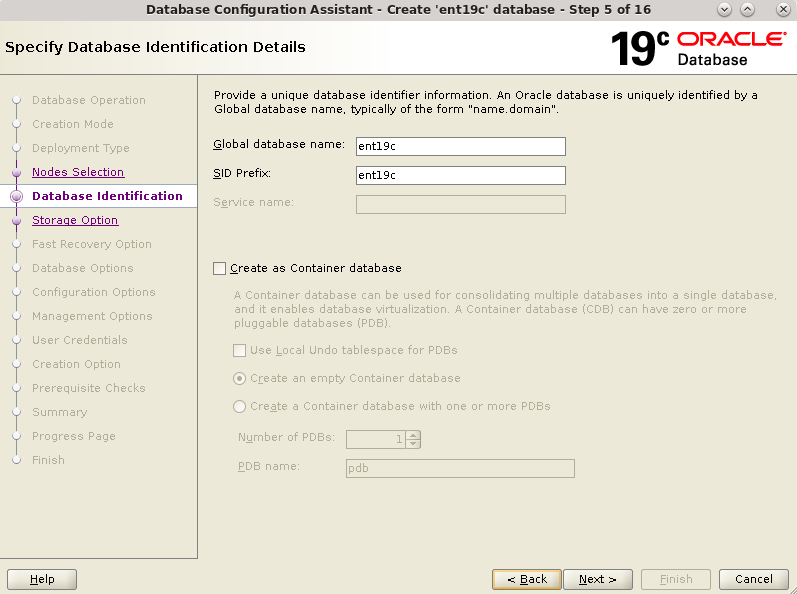Maximize the window with titlebar up-arrow

point(747,10)
